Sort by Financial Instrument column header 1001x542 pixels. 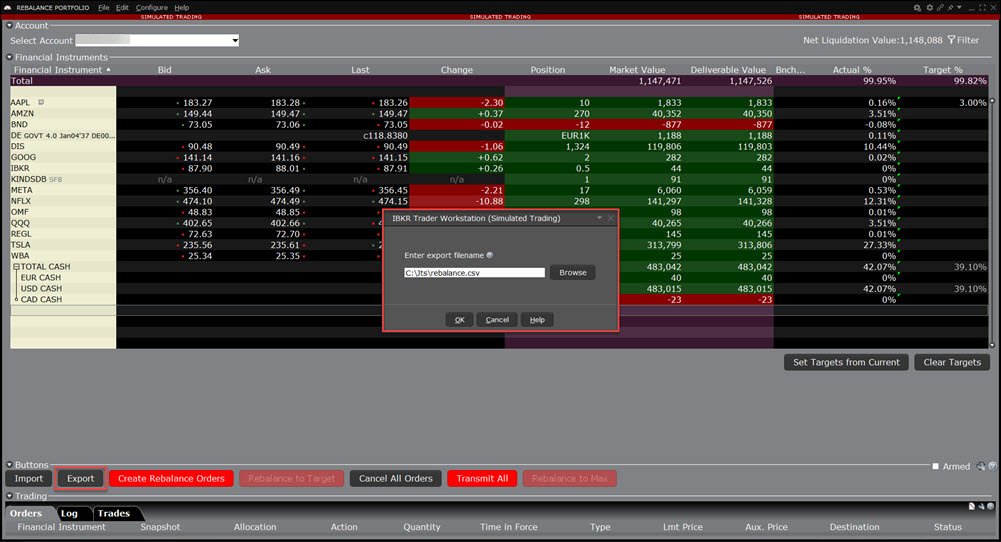(x=63, y=70)
